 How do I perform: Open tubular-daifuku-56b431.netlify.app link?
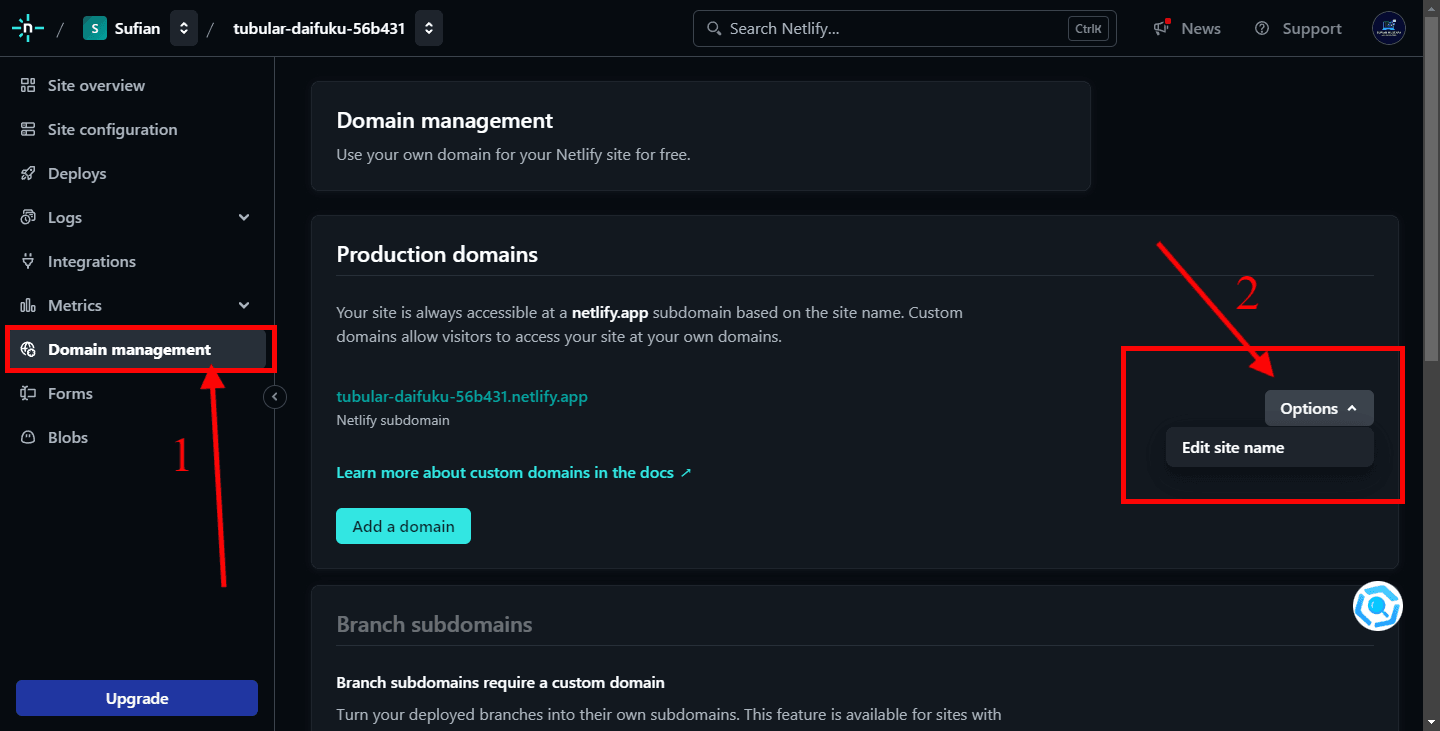point(462,396)
